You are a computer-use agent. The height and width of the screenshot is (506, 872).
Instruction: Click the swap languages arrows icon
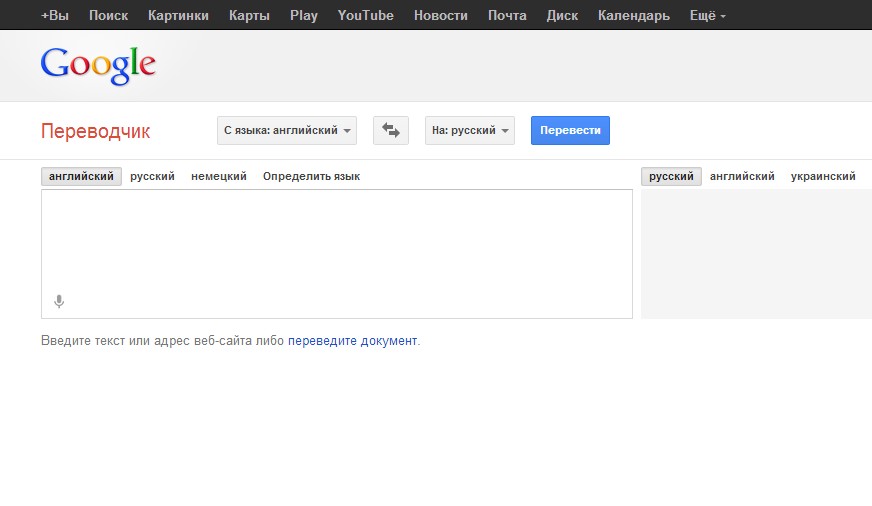(390, 131)
